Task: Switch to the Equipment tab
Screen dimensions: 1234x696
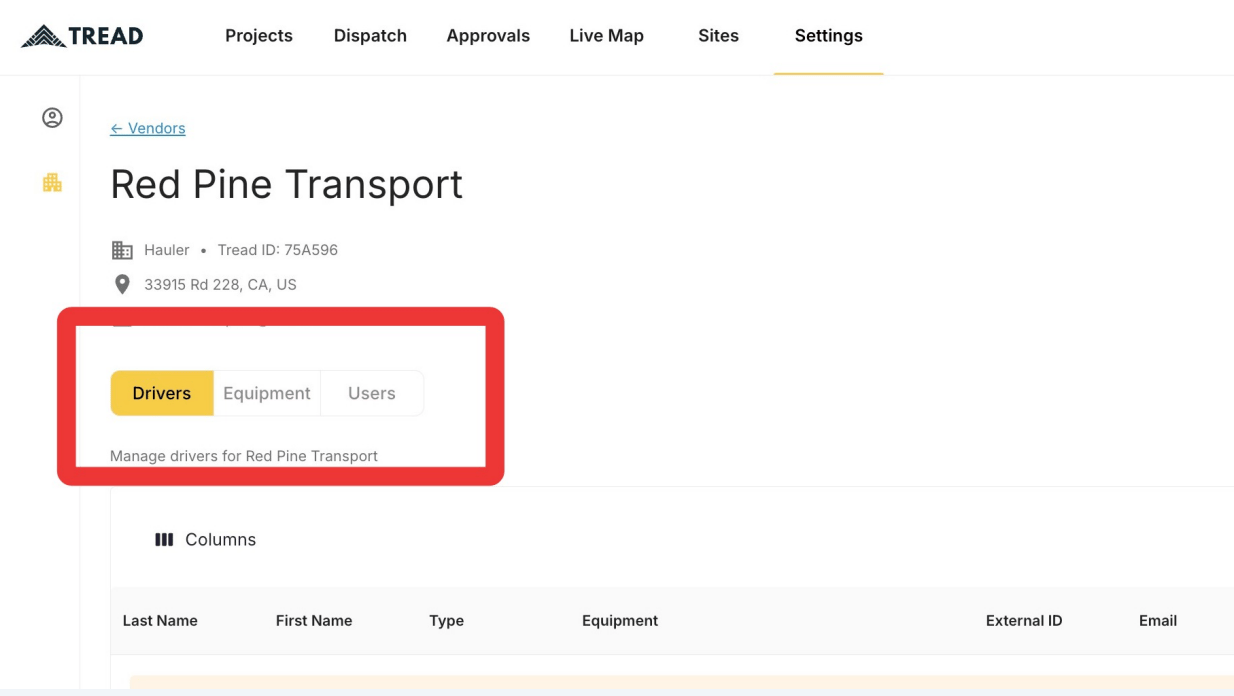Action: click(267, 393)
